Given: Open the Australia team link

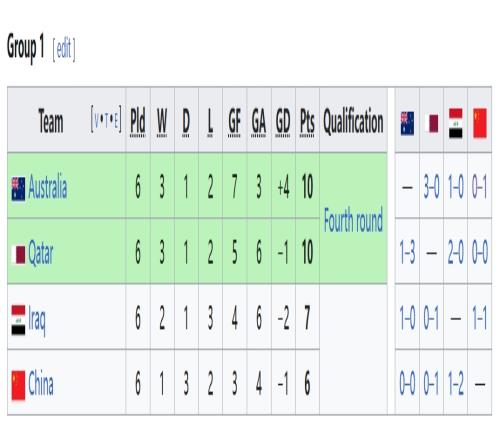Looking at the screenshot, I should pyautogui.click(x=47, y=187).
